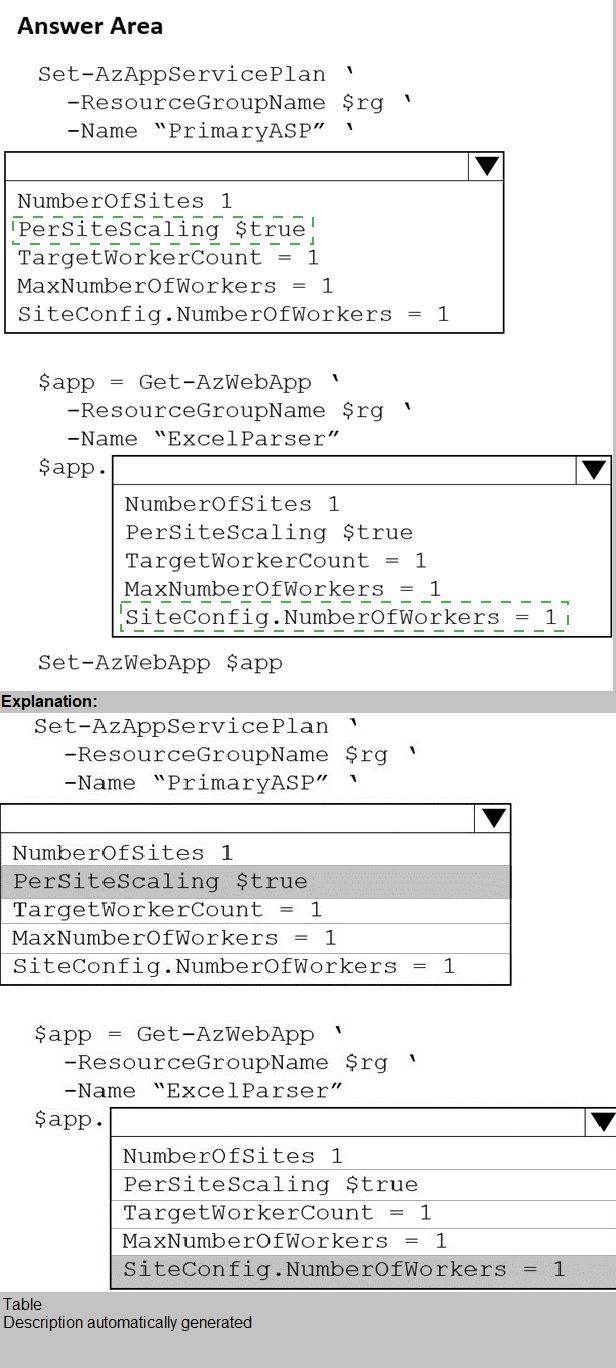
Task: Open the Explanation section's first dropdown arrow
Action: (493, 818)
